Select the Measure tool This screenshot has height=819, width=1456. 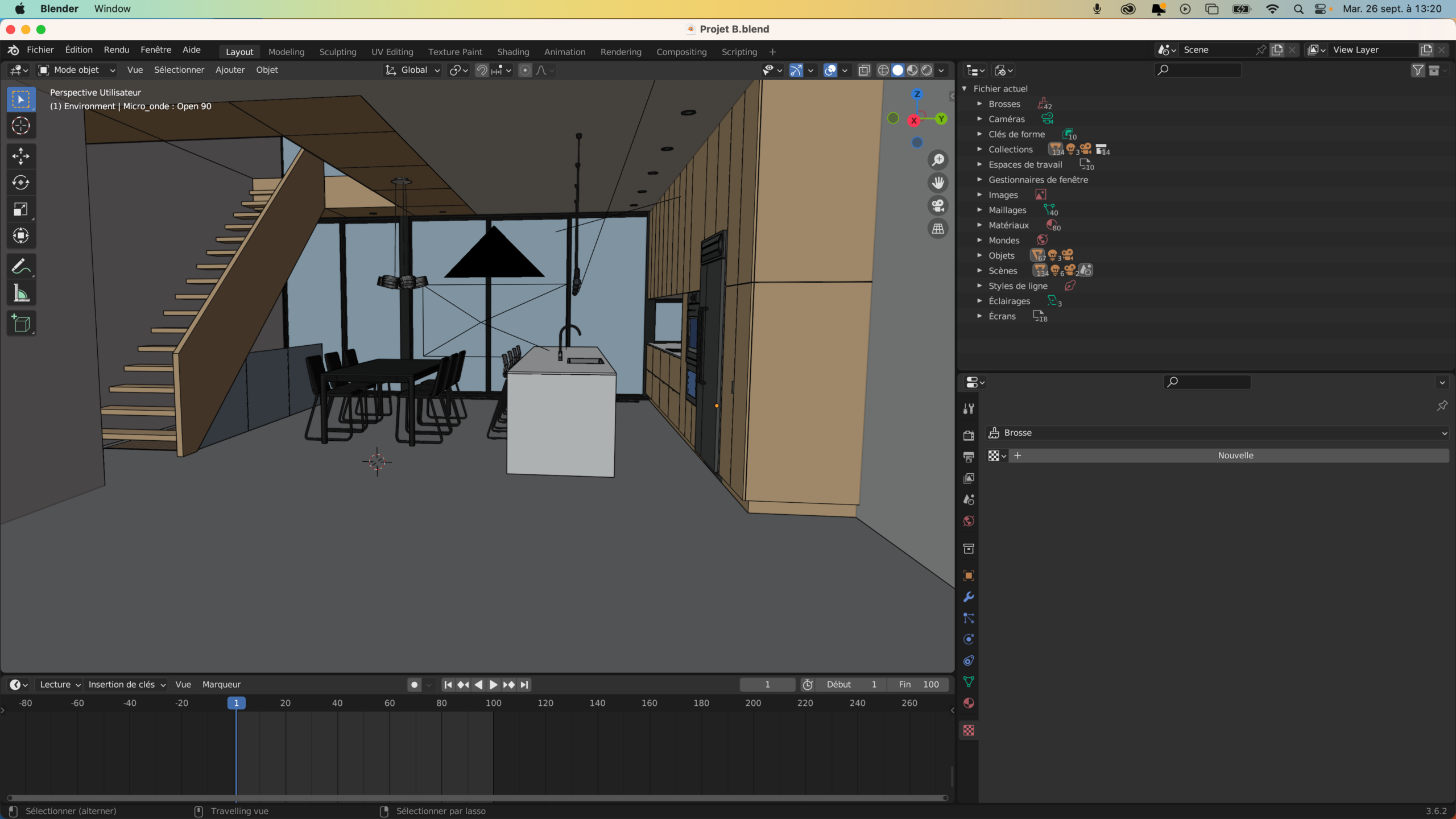pos(21,293)
